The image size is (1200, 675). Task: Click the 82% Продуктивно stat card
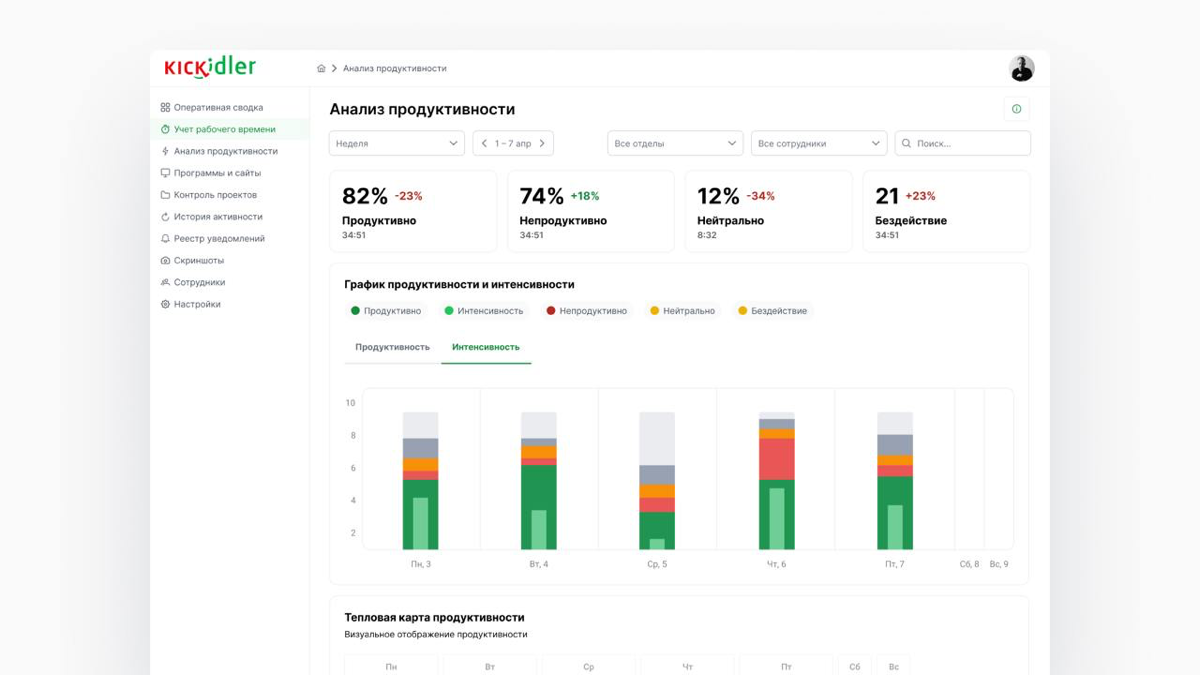[413, 211]
